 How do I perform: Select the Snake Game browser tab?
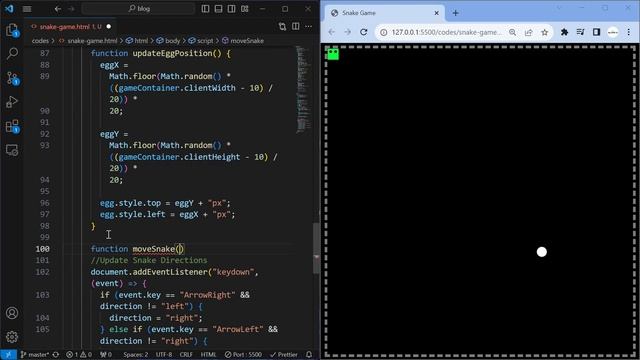click(x=384, y=13)
